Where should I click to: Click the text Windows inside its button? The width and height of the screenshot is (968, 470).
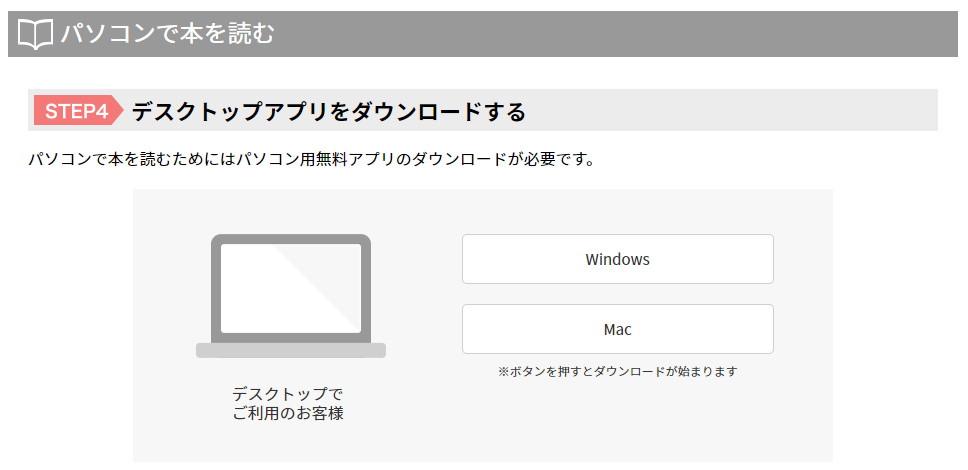[617, 259]
